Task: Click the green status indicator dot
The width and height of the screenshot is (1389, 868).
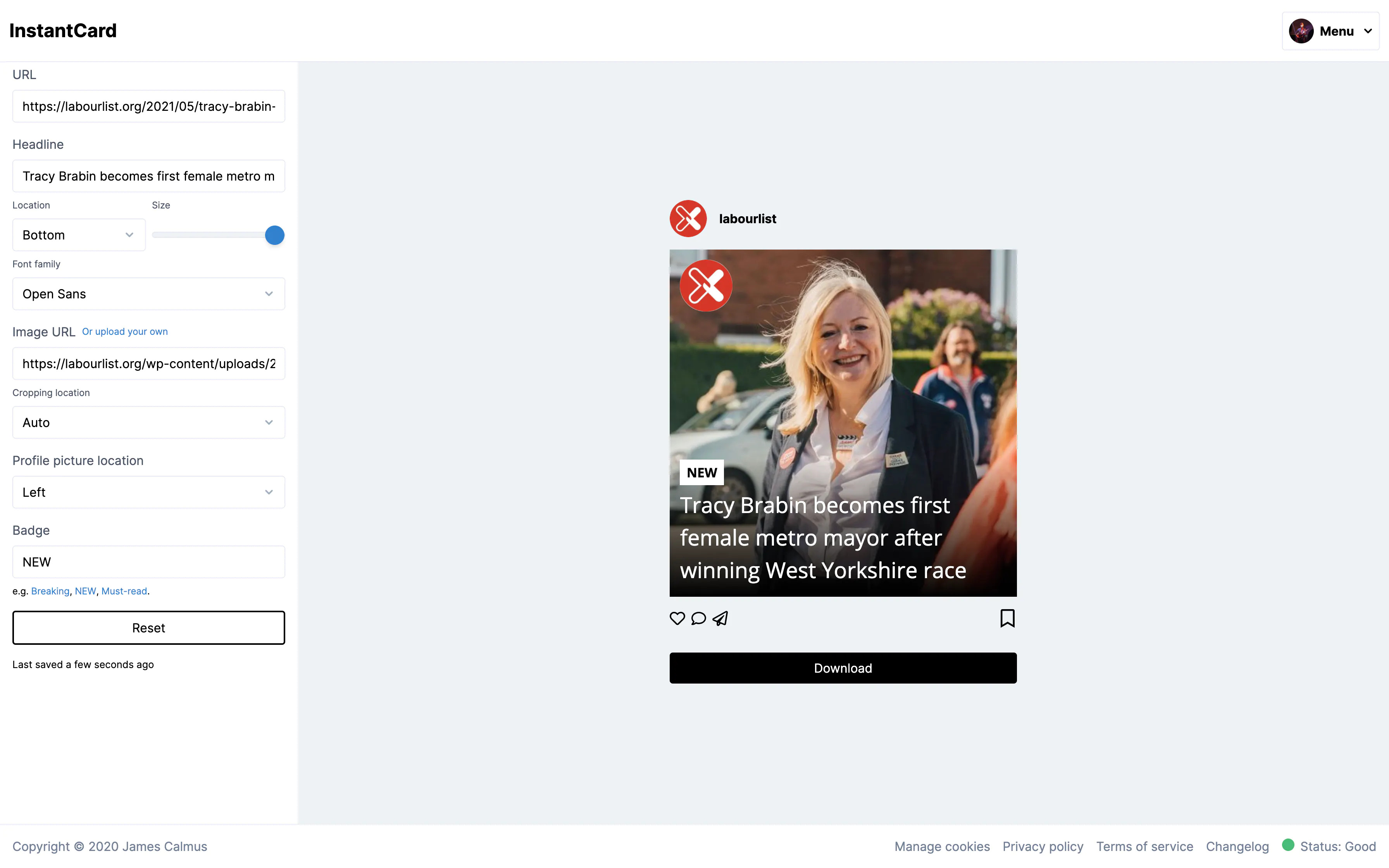Action: pos(1288,844)
